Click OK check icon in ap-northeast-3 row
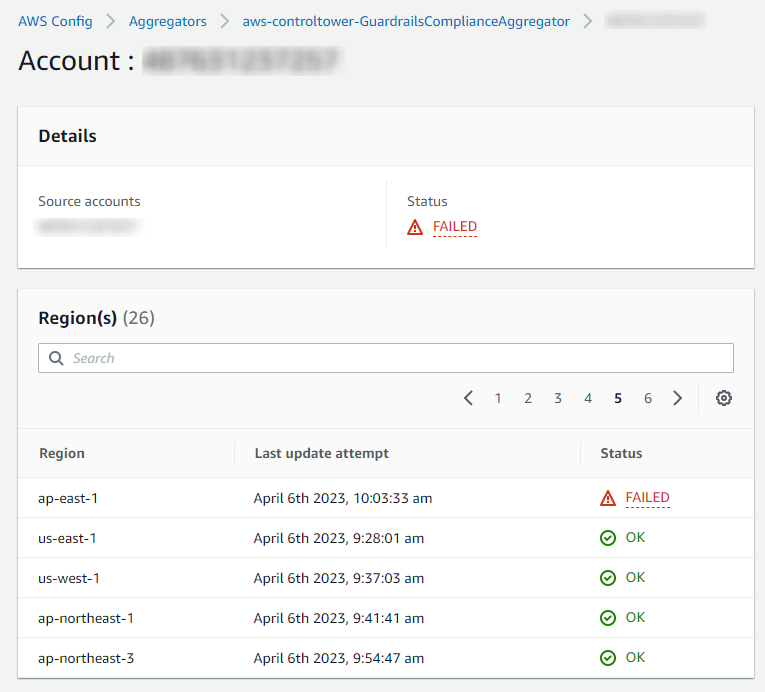Viewport: 765px width, 692px height. pos(607,658)
